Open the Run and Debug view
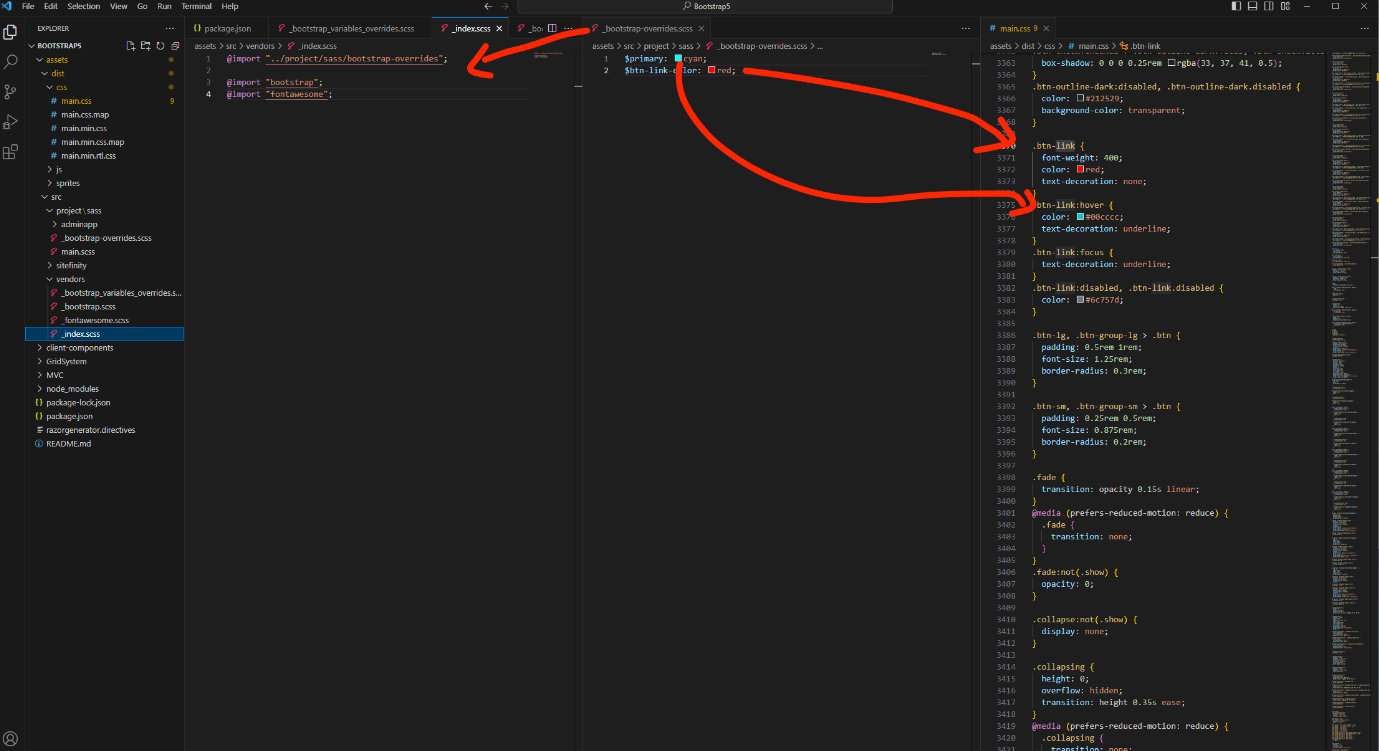 [11, 122]
